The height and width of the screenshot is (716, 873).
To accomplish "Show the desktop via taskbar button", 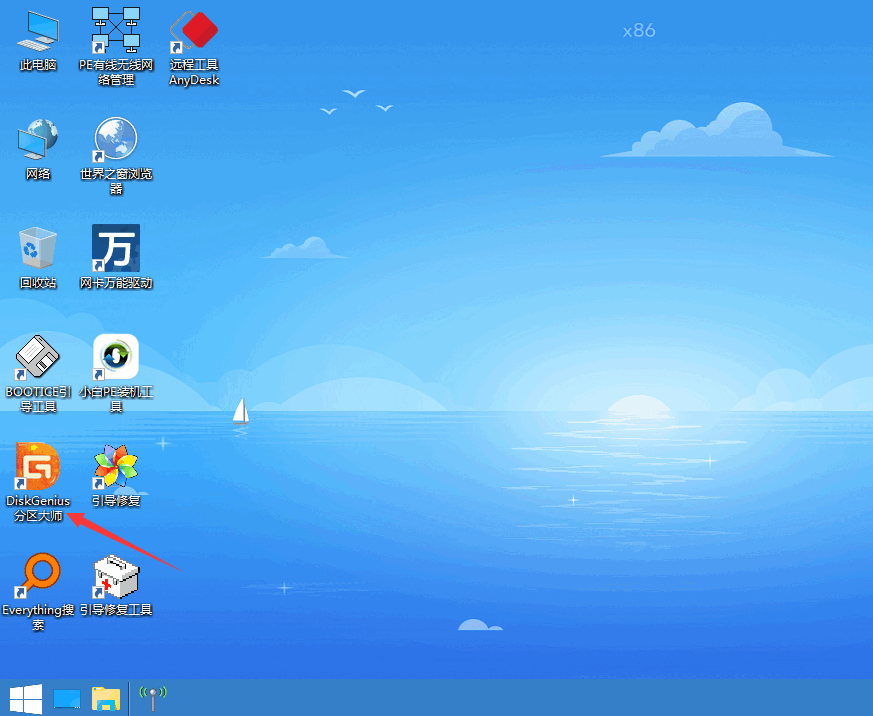I will tap(66, 699).
